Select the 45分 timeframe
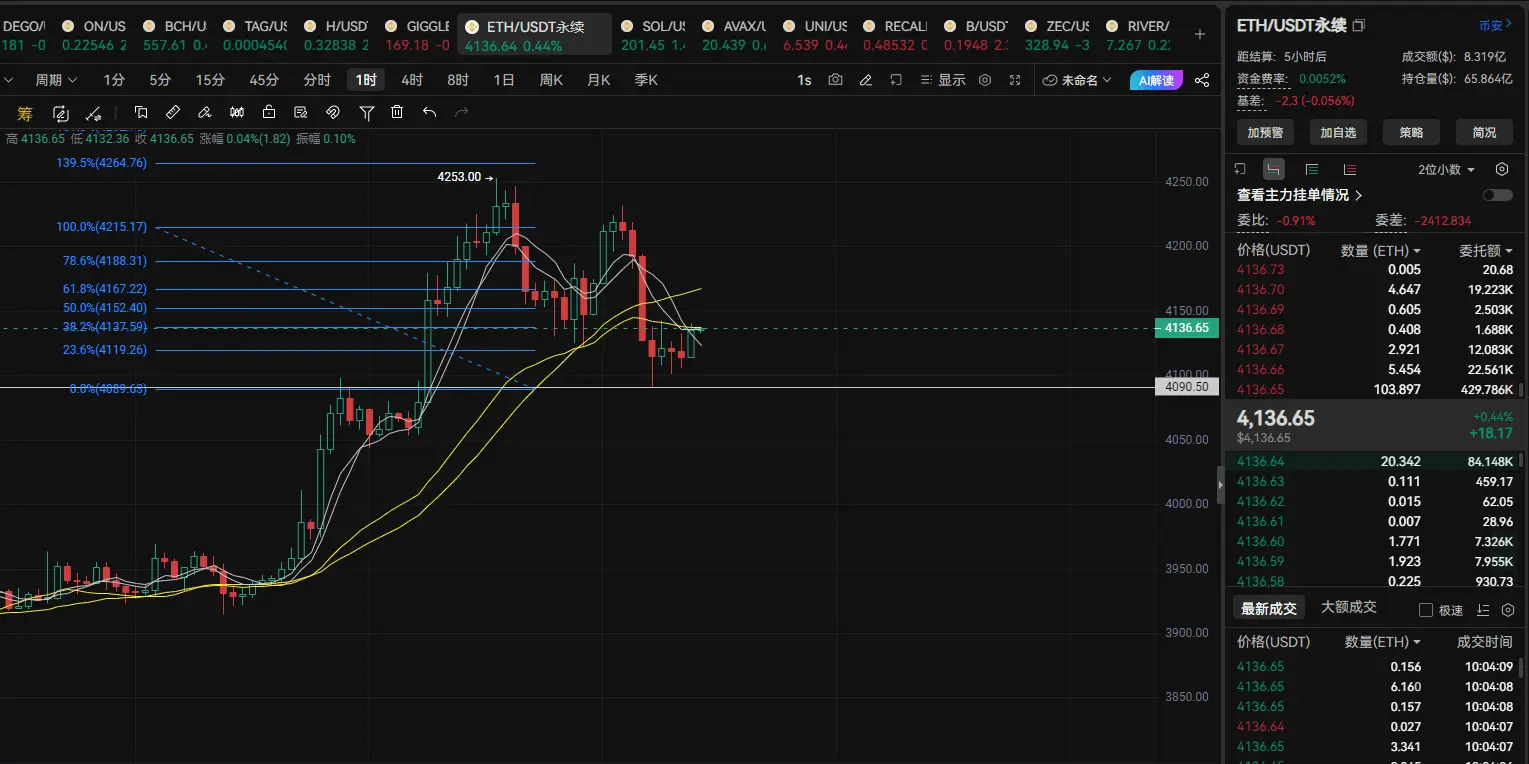 264,80
